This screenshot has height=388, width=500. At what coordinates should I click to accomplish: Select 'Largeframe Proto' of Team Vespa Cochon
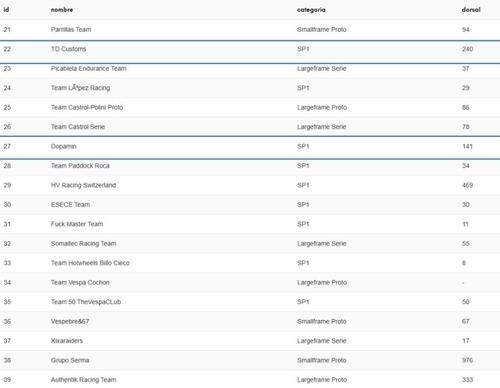tap(322, 282)
